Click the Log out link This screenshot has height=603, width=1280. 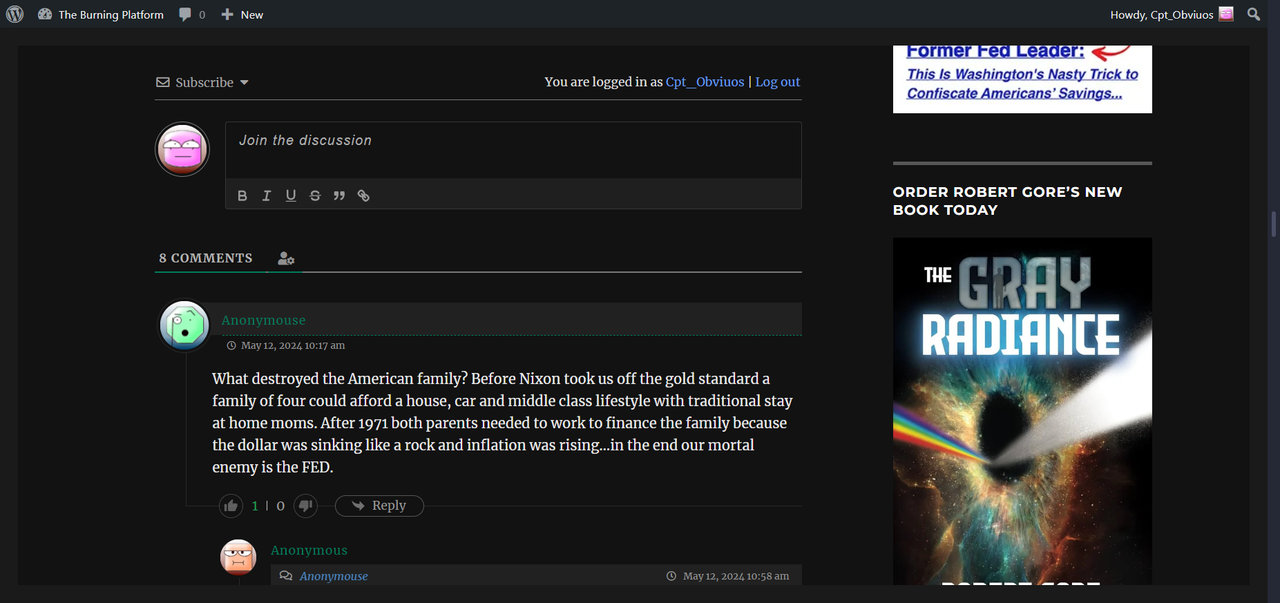pos(777,82)
